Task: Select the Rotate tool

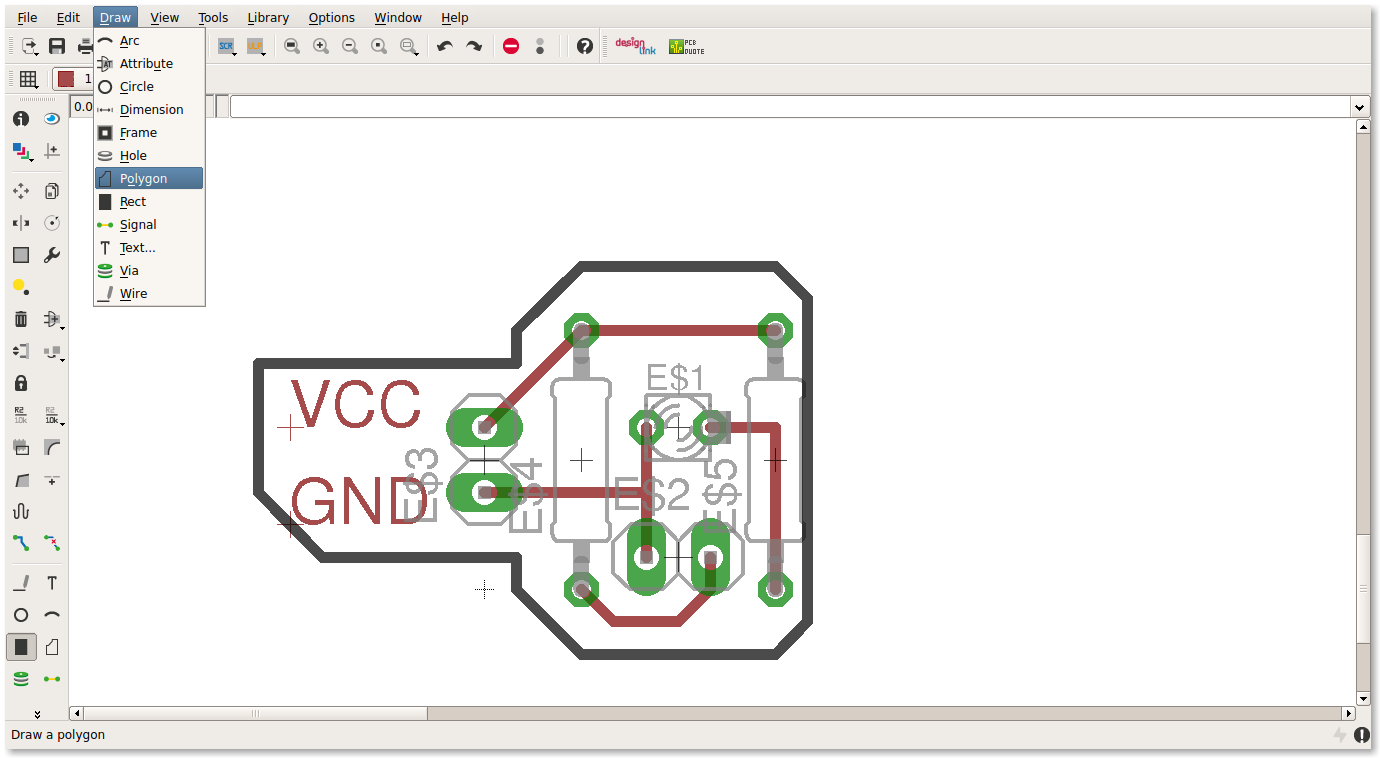Action: [52, 223]
